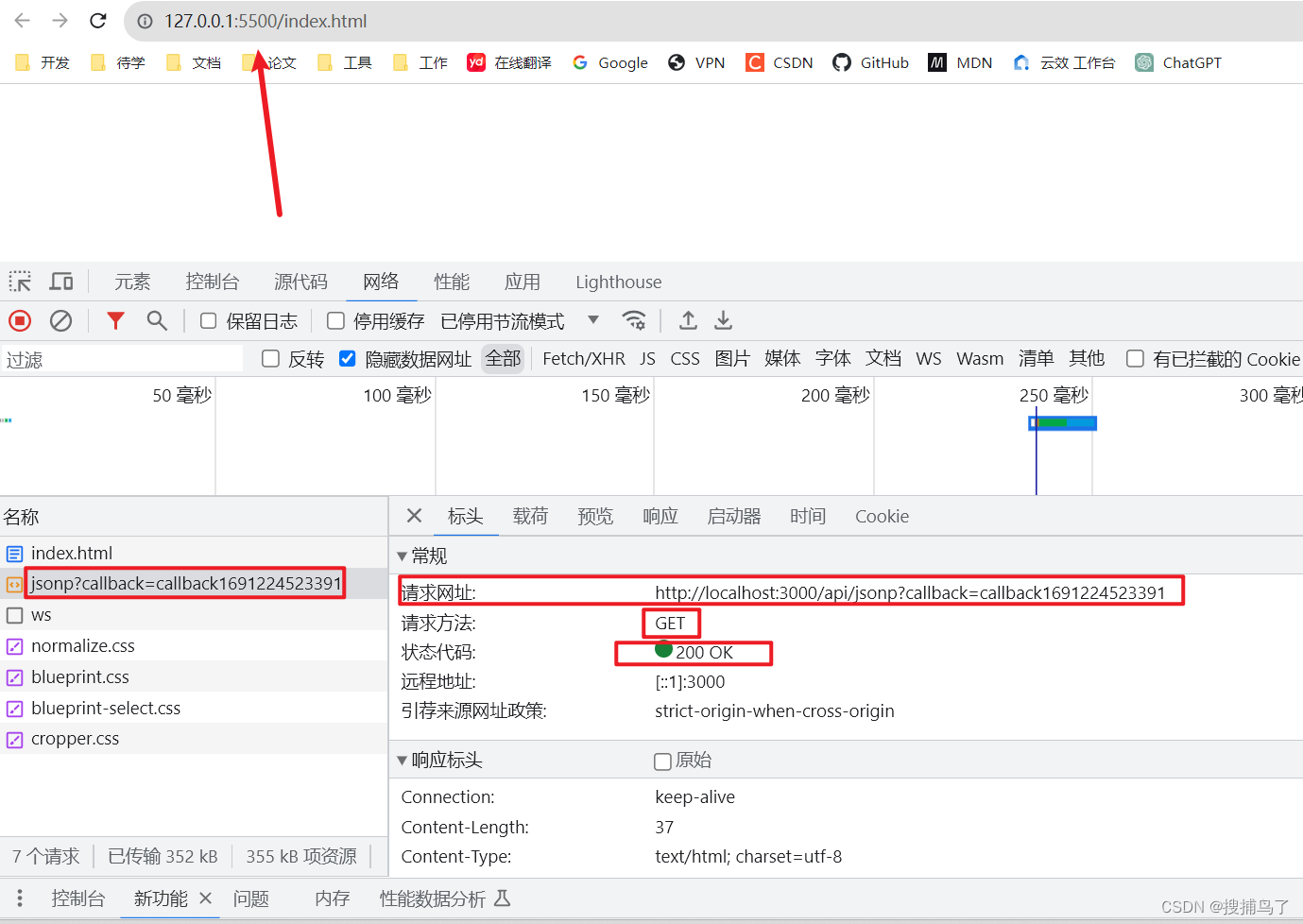Switch to the 源代码 panel tab
1303x924 pixels.
(300, 282)
